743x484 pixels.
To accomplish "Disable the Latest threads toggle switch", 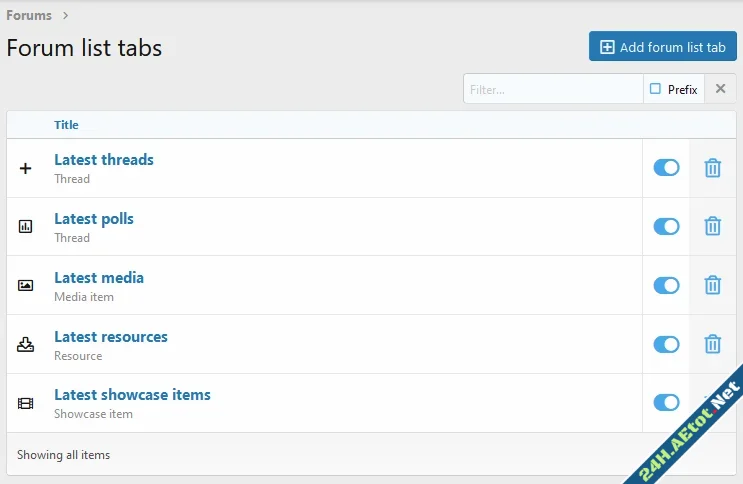I will [x=666, y=168].
